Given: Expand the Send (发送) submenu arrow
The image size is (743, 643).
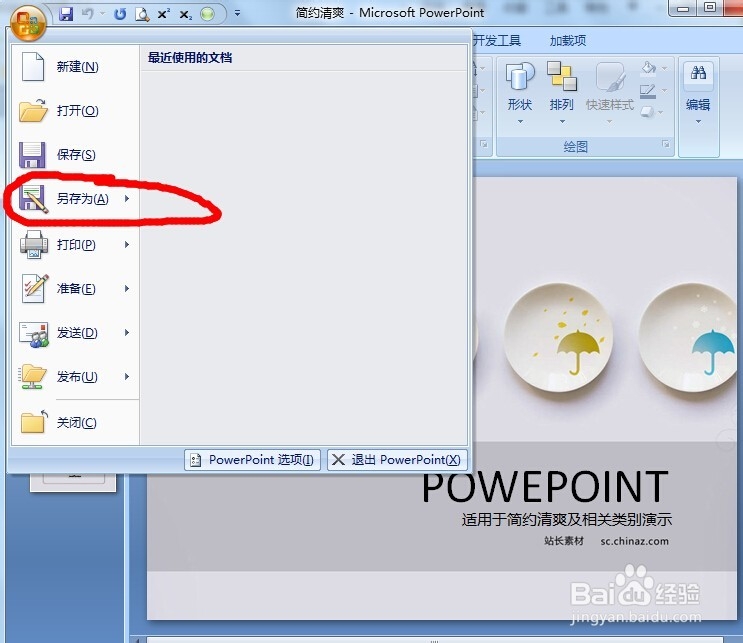Looking at the screenshot, I should (127, 333).
